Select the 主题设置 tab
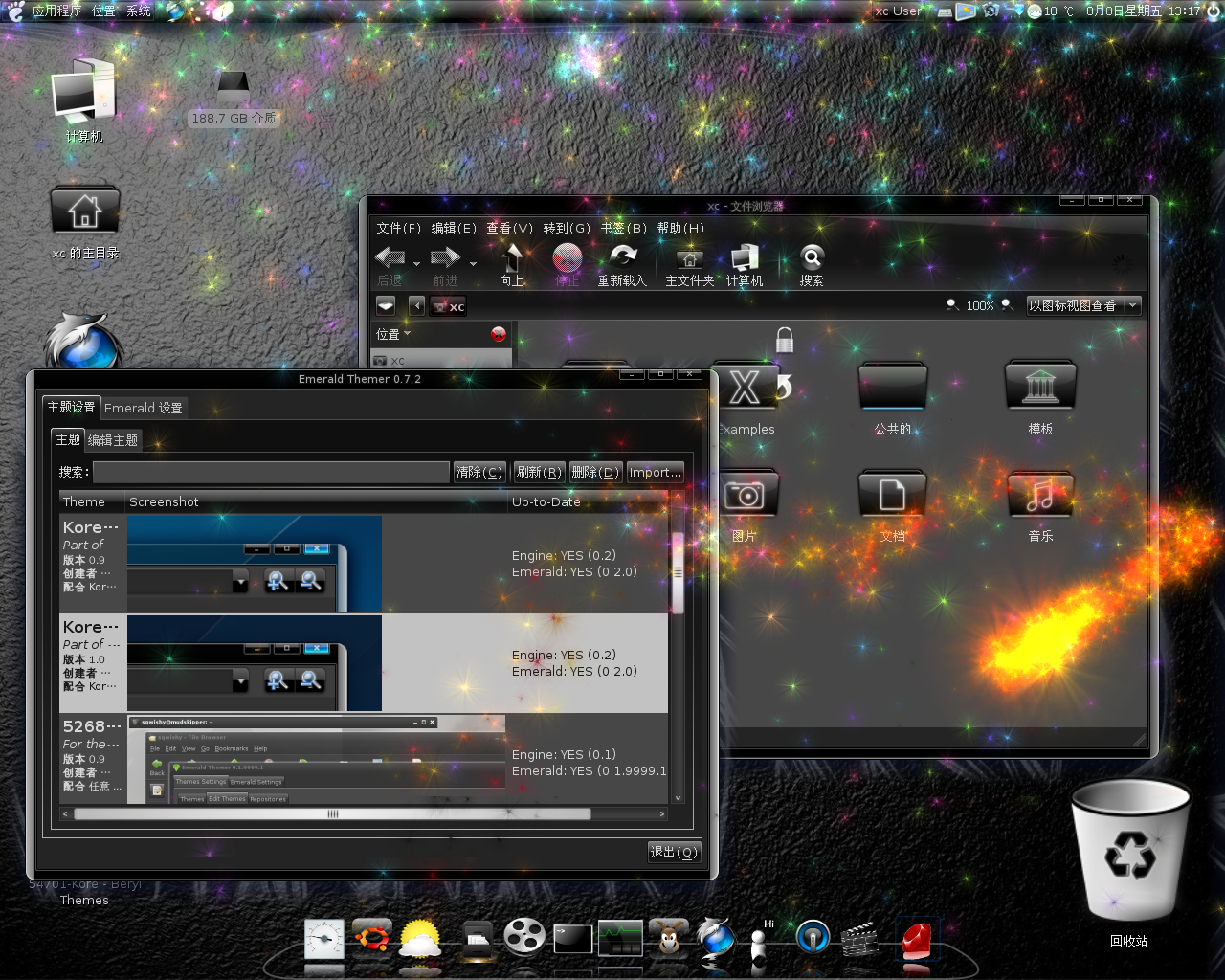The image size is (1225, 980). [72, 407]
